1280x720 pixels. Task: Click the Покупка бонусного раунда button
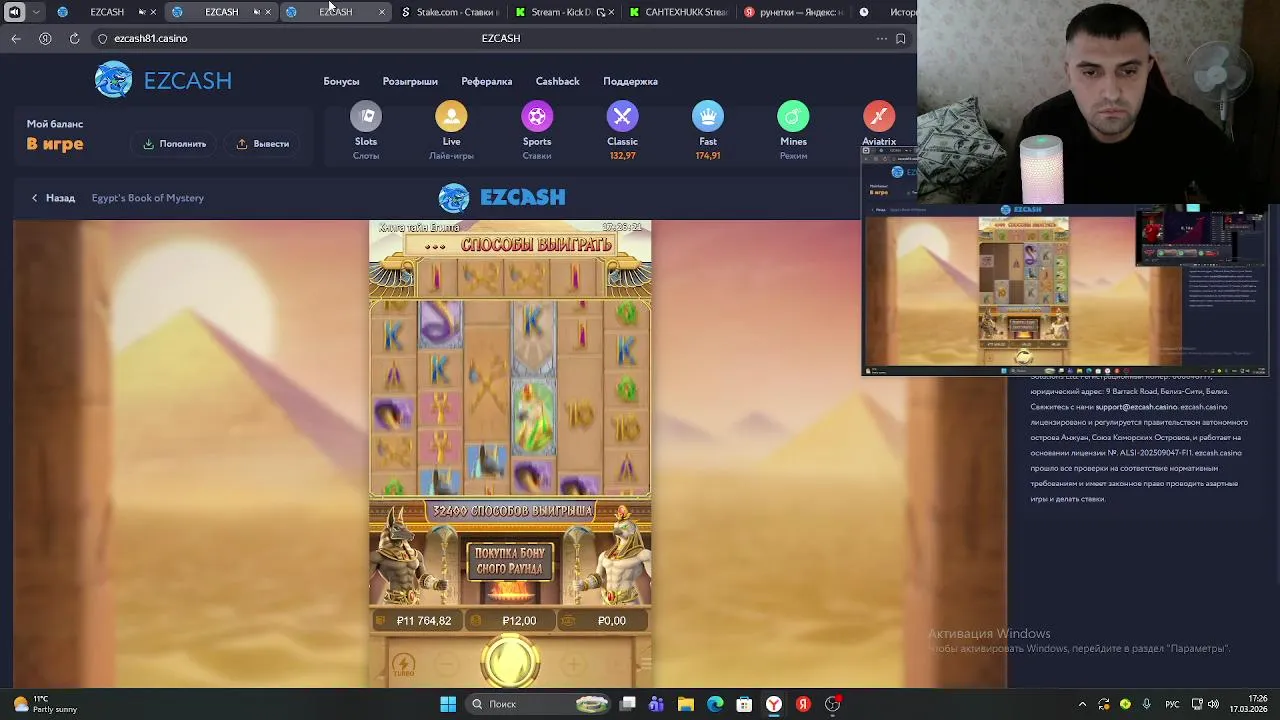click(x=510, y=561)
